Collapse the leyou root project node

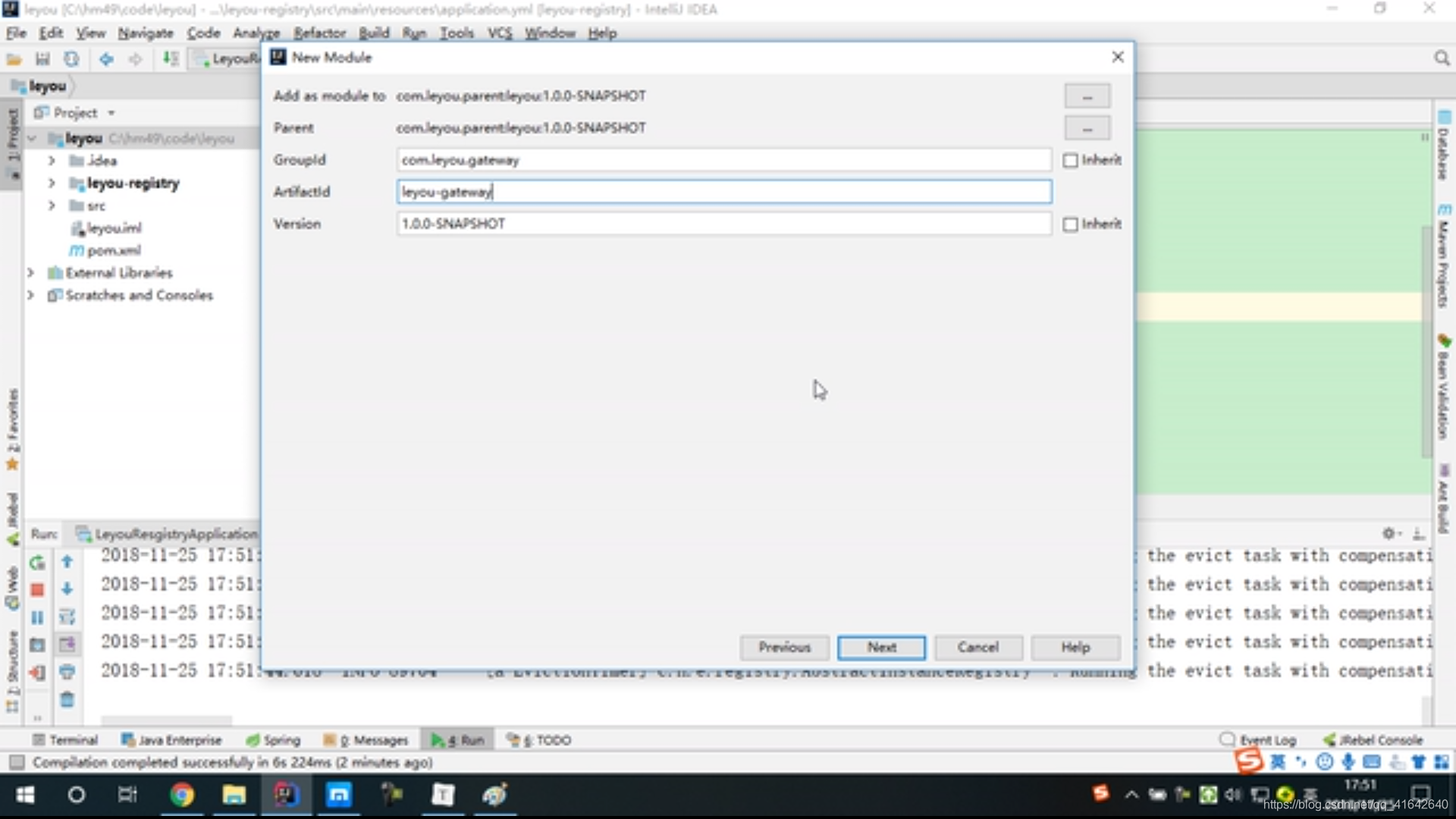[32, 139]
